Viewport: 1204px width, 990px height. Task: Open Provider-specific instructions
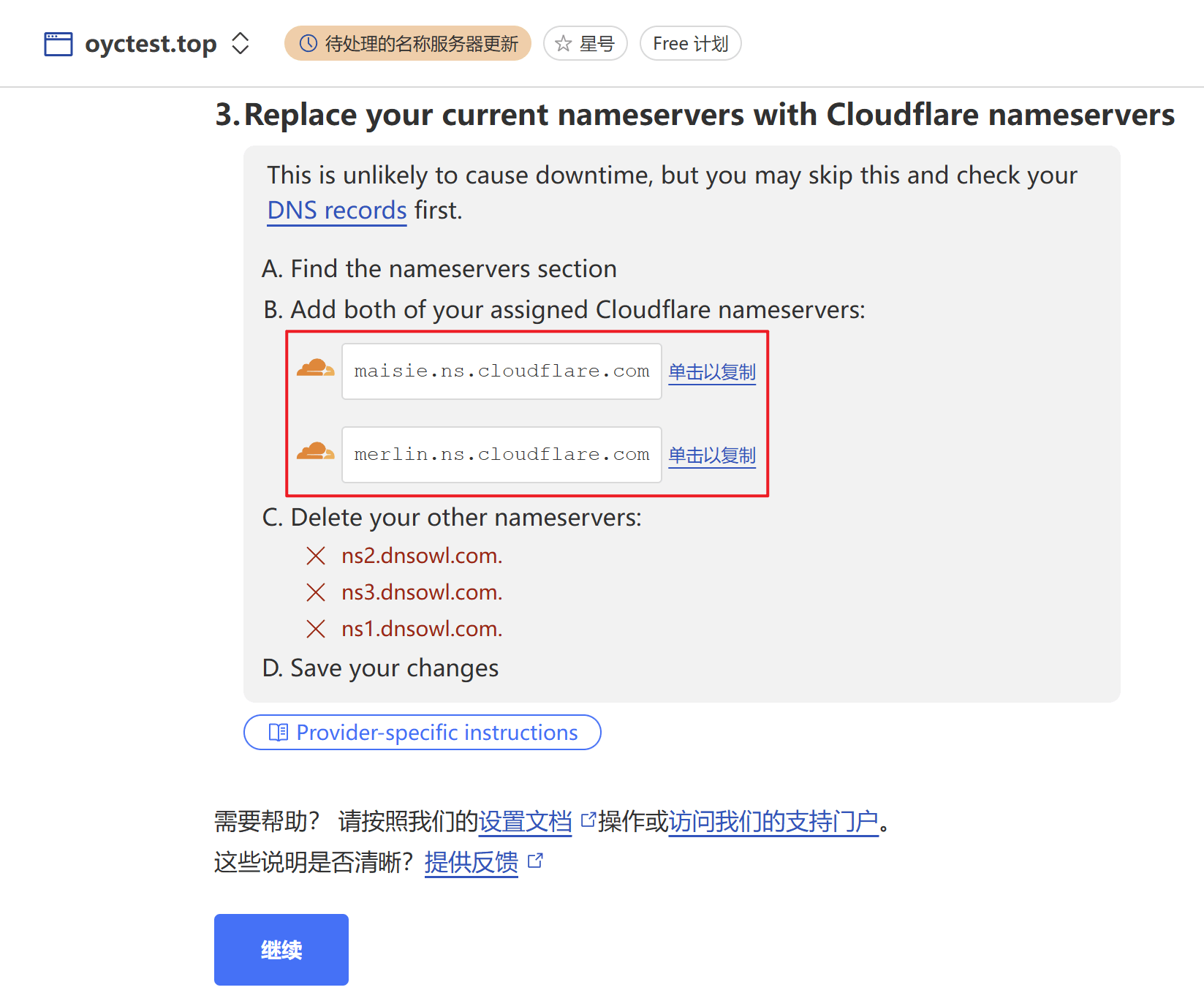(423, 733)
